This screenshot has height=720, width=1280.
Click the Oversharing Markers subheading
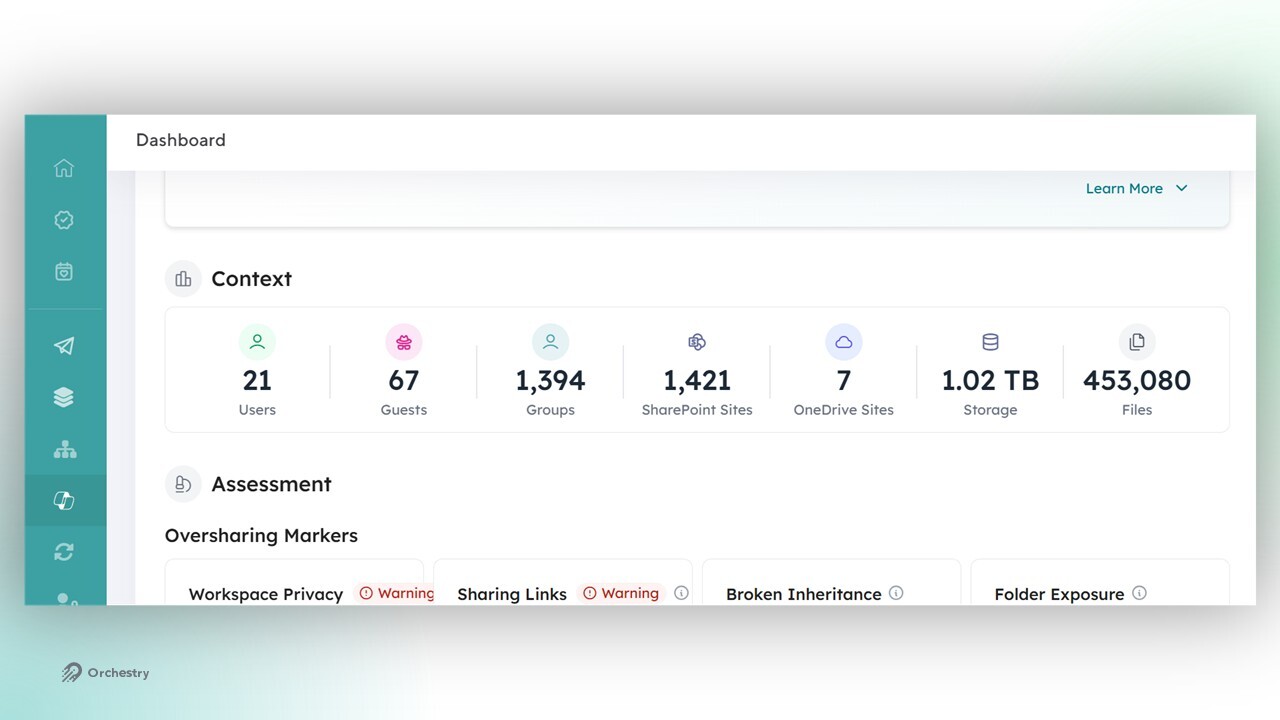(261, 536)
